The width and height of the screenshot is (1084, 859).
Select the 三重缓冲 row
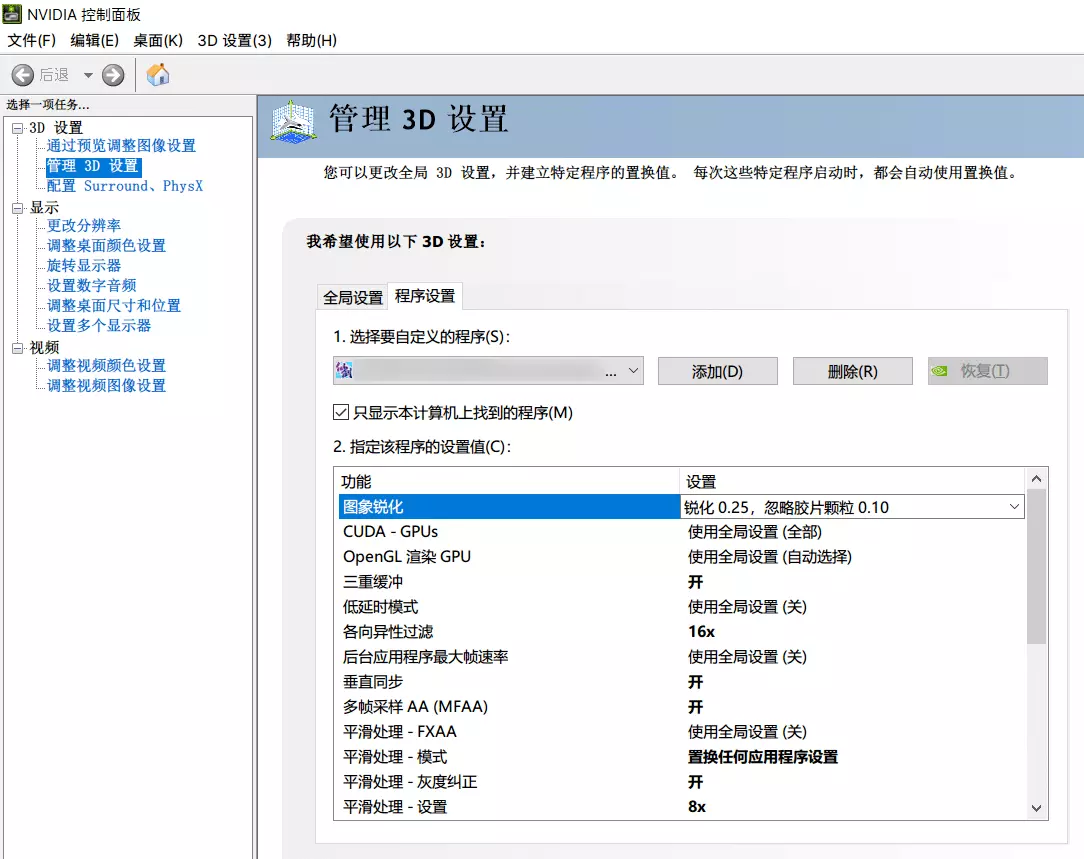[681, 582]
